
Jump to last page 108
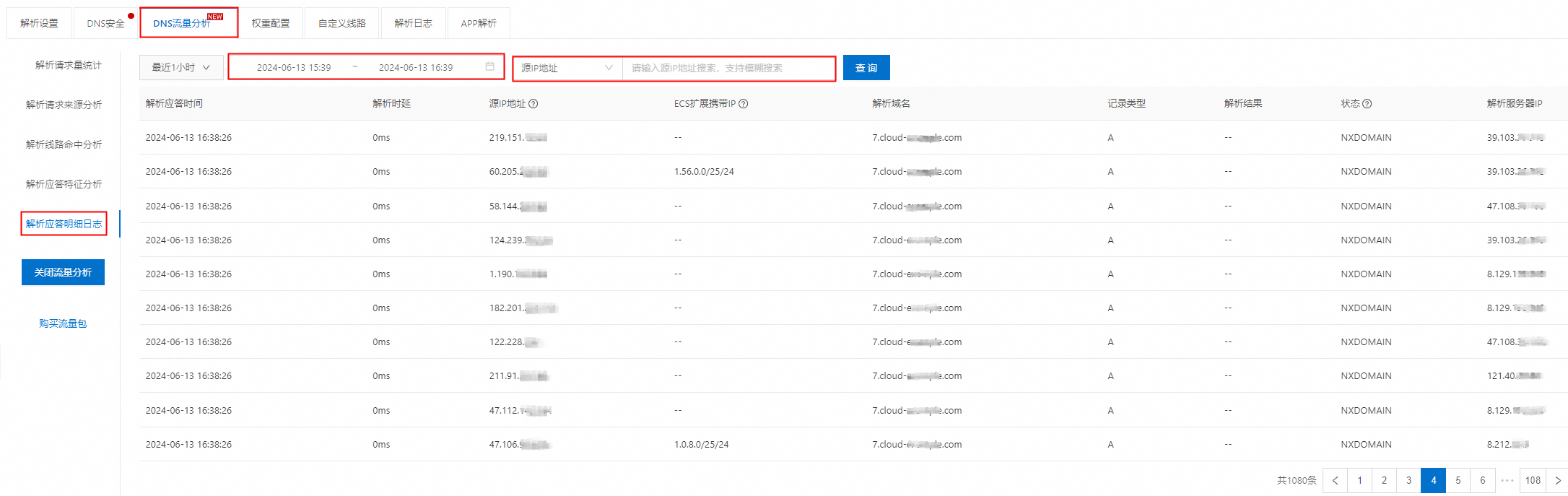point(1533,480)
